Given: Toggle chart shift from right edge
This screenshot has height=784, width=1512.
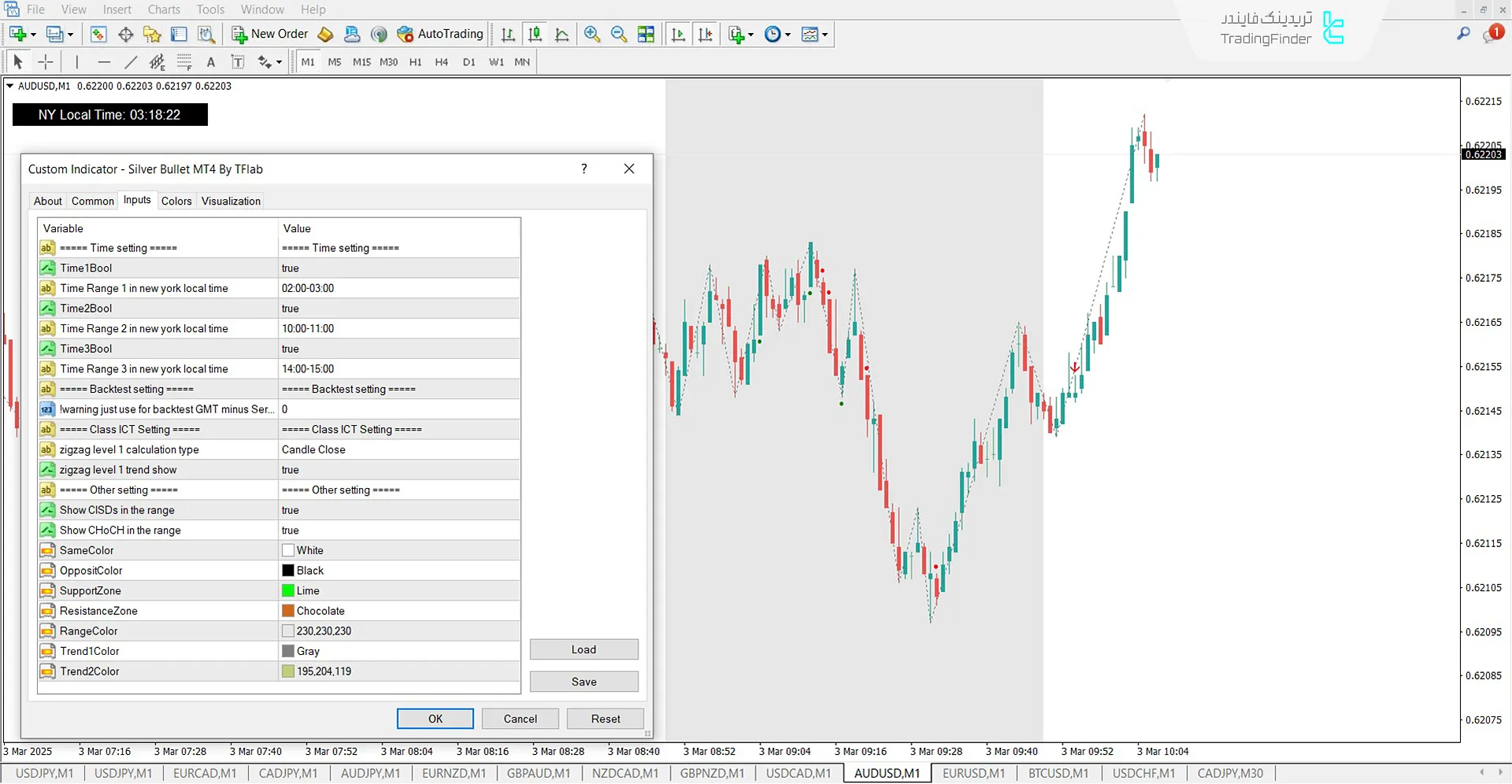Looking at the screenshot, I should pos(706,34).
